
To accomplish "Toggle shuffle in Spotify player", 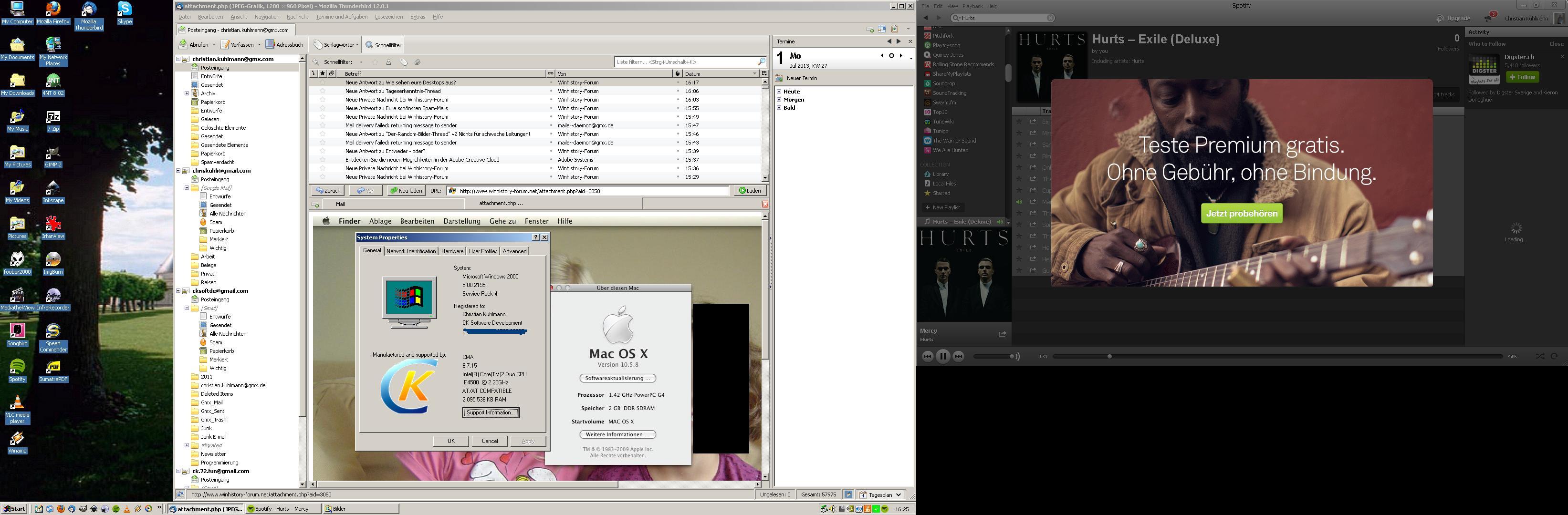I will (x=1539, y=356).
